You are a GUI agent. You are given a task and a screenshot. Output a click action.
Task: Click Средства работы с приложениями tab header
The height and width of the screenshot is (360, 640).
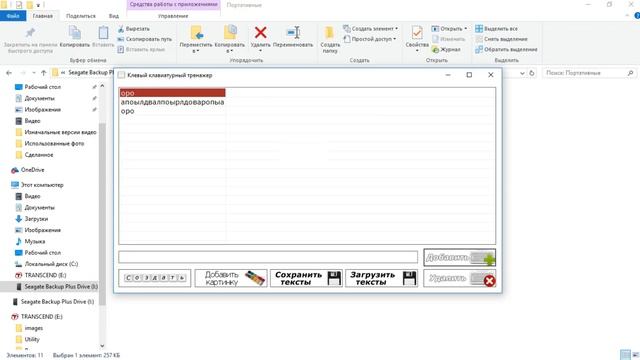[173, 4]
